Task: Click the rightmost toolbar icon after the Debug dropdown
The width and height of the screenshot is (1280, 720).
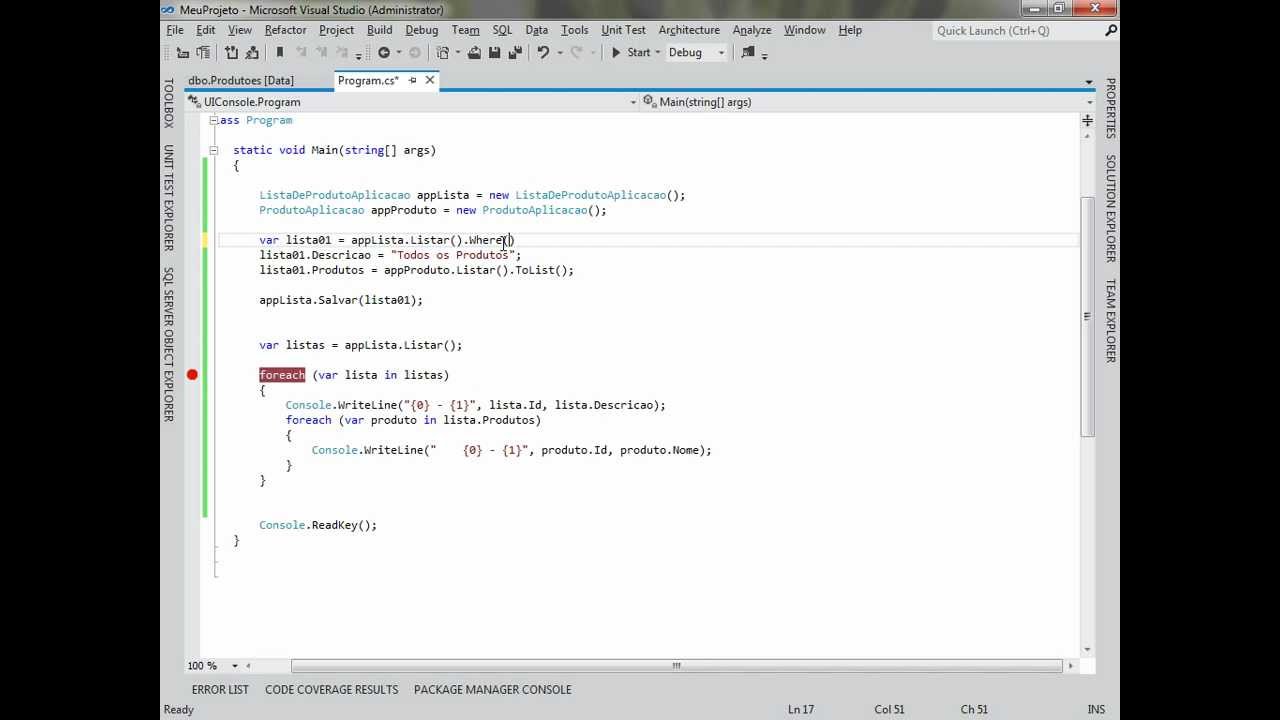Action: 747,52
